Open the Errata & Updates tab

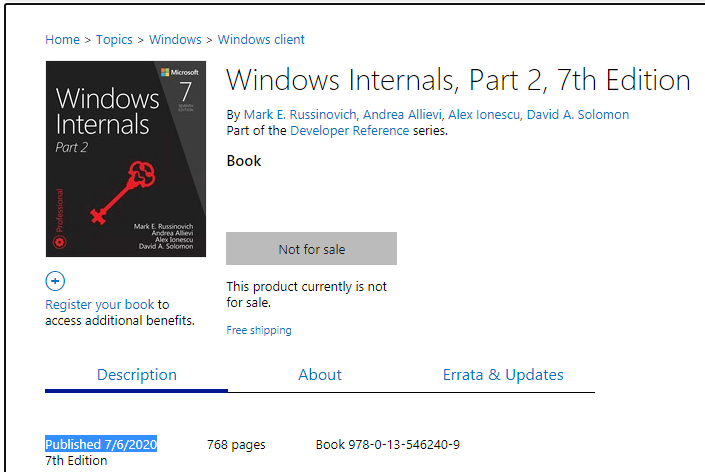[x=503, y=375]
